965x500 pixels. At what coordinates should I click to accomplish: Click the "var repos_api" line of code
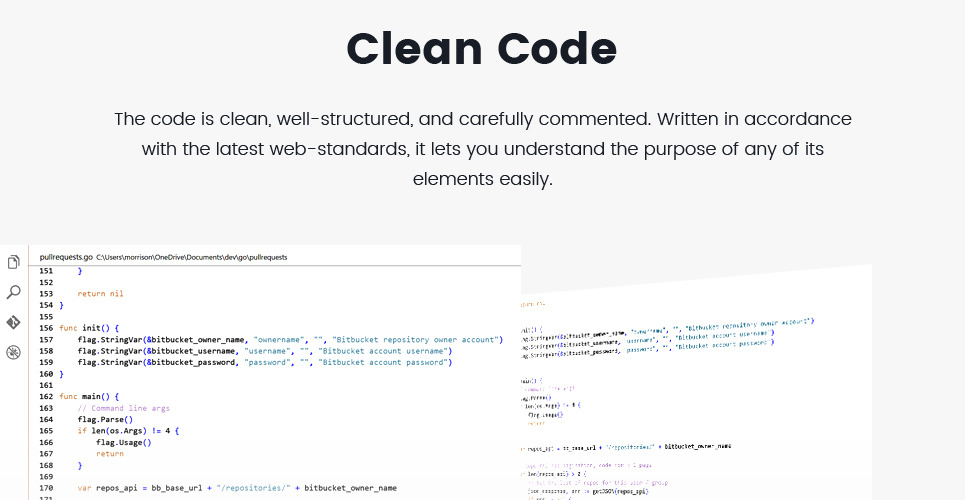coord(236,487)
